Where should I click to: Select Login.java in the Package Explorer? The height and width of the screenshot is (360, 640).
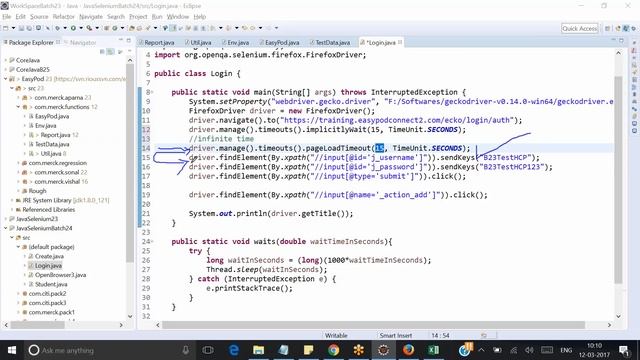pos(48,266)
